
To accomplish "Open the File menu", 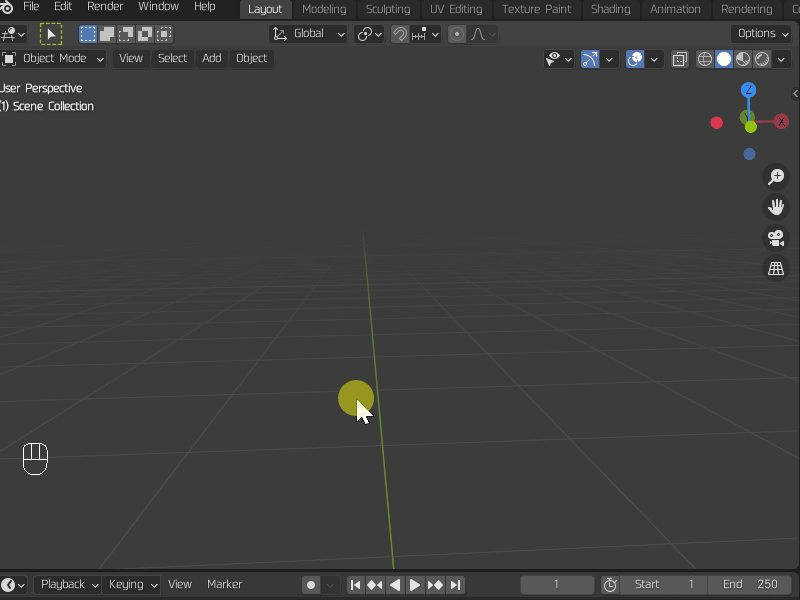I will coord(31,7).
